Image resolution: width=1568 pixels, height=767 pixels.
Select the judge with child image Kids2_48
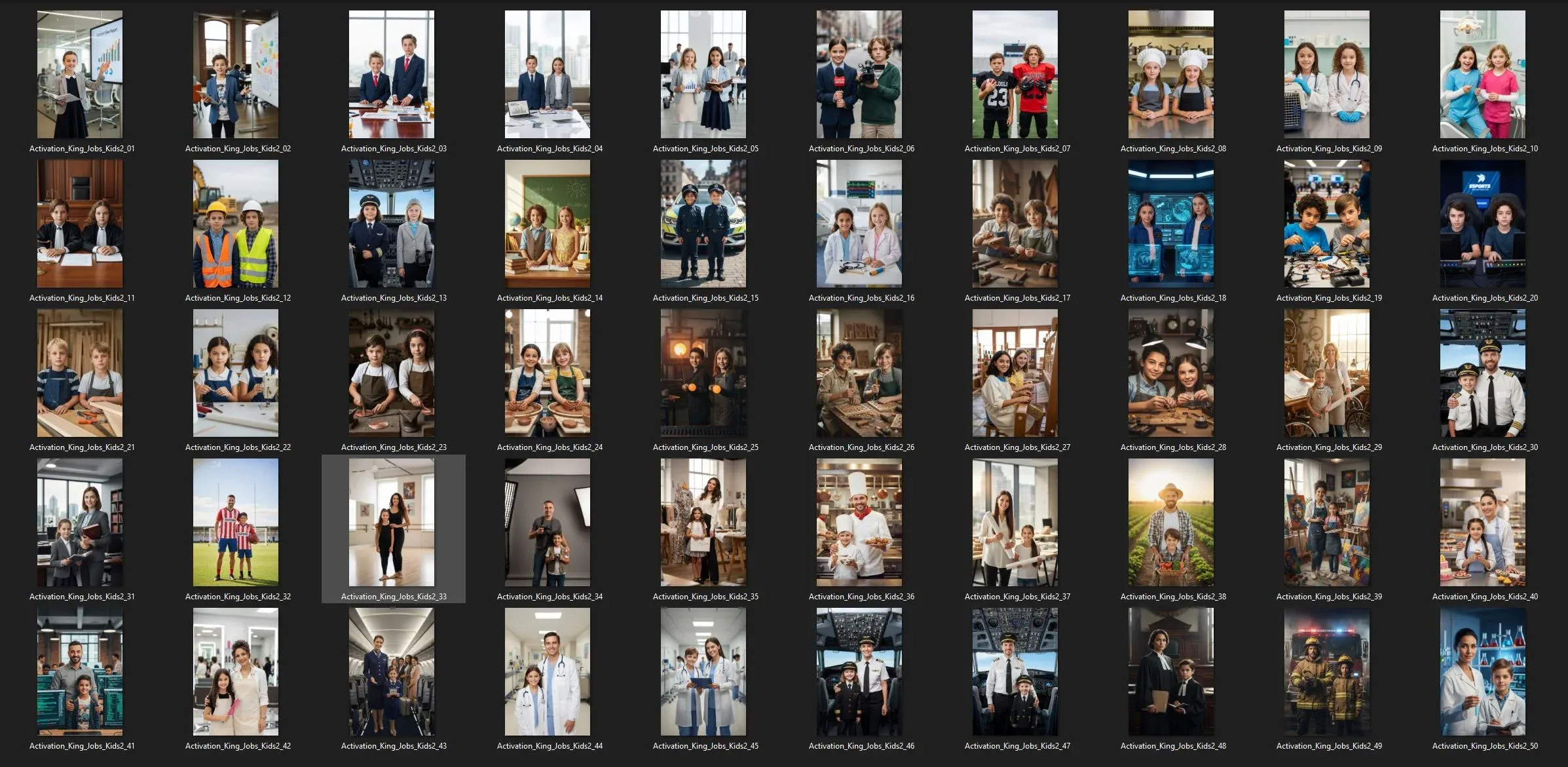tap(1170, 671)
